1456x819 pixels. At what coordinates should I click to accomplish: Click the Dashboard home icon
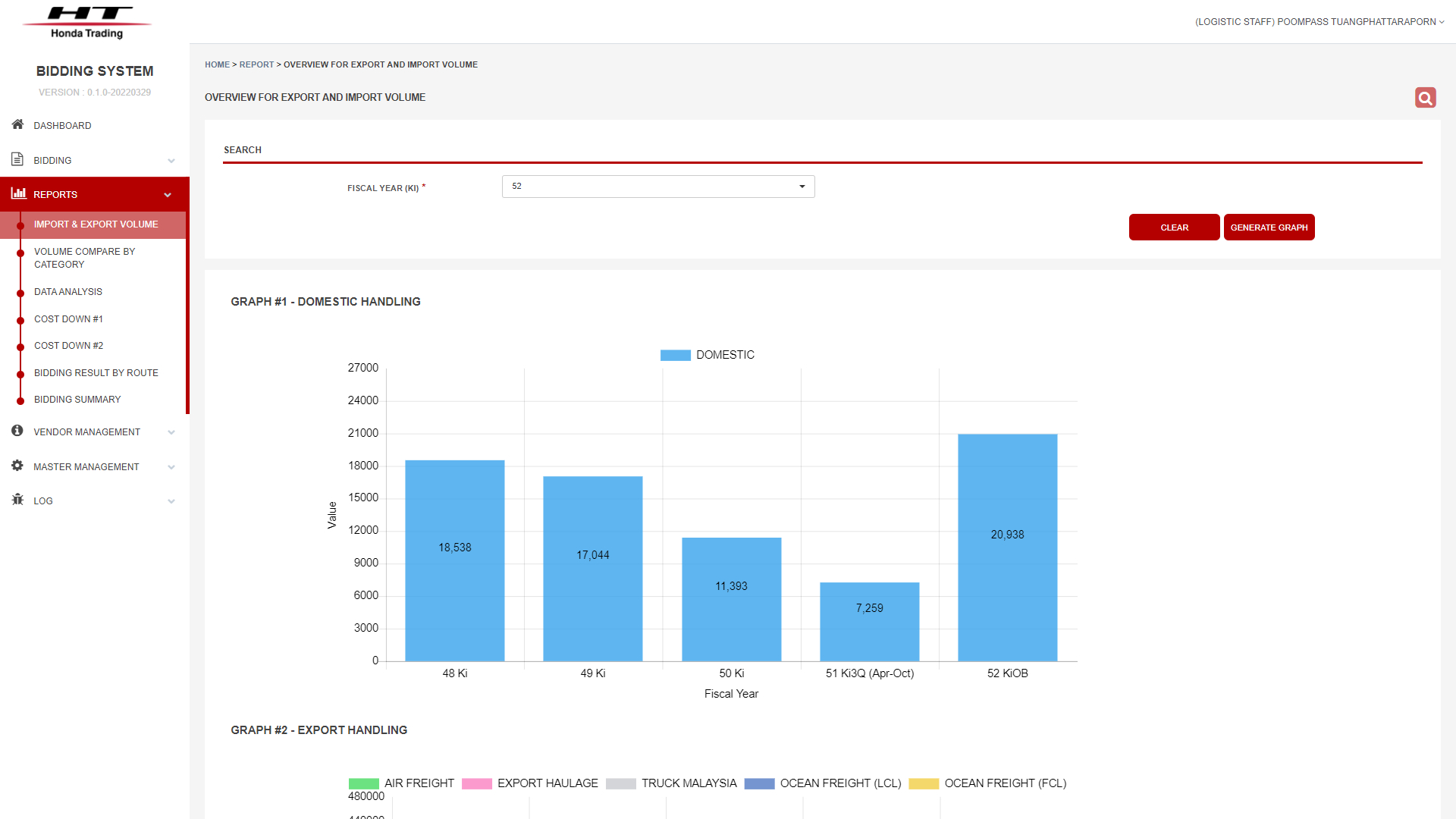click(x=17, y=124)
